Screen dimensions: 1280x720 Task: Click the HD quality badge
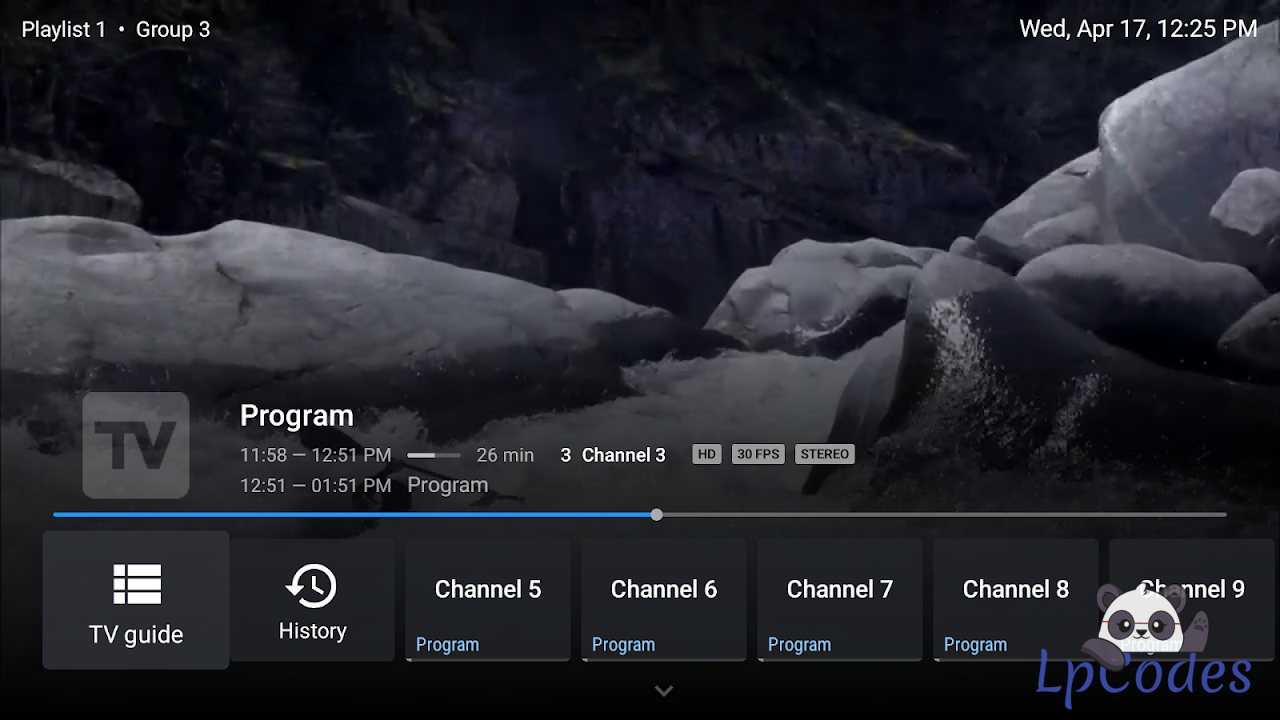tap(706, 454)
